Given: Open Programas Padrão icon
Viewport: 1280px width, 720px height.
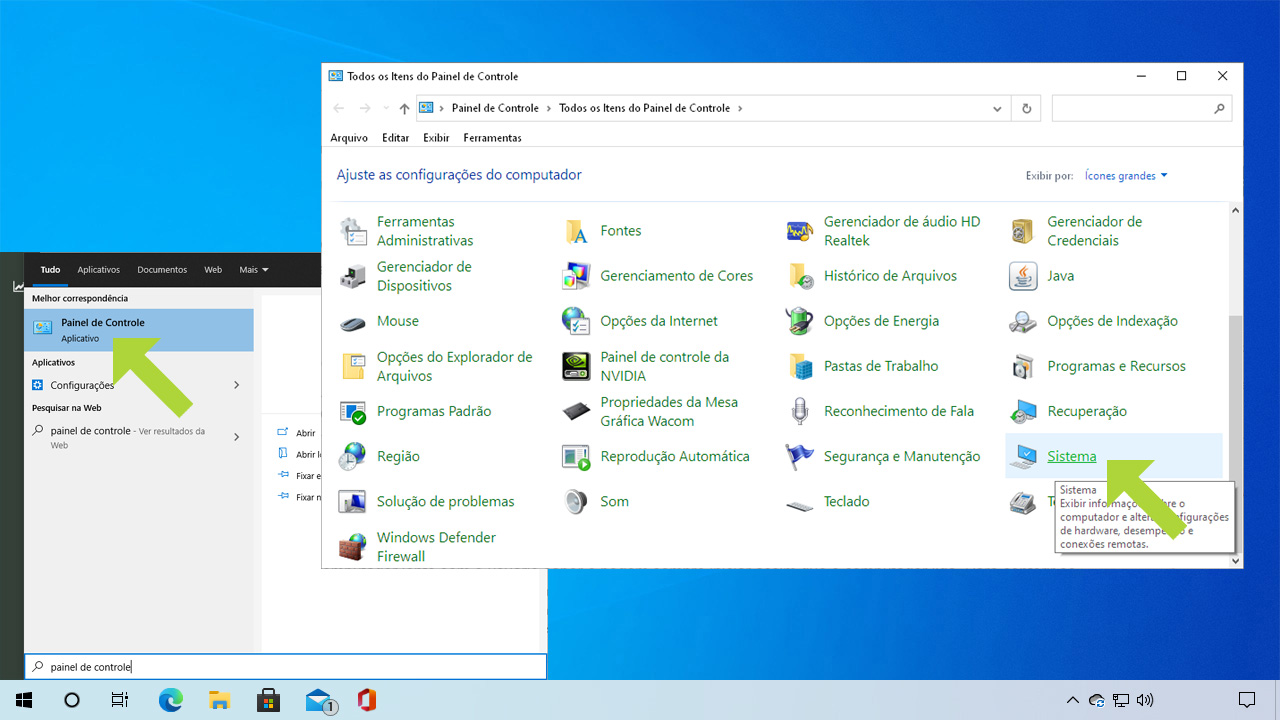Looking at the screenshot, I should pyautogui.click(x=353, y=411).
